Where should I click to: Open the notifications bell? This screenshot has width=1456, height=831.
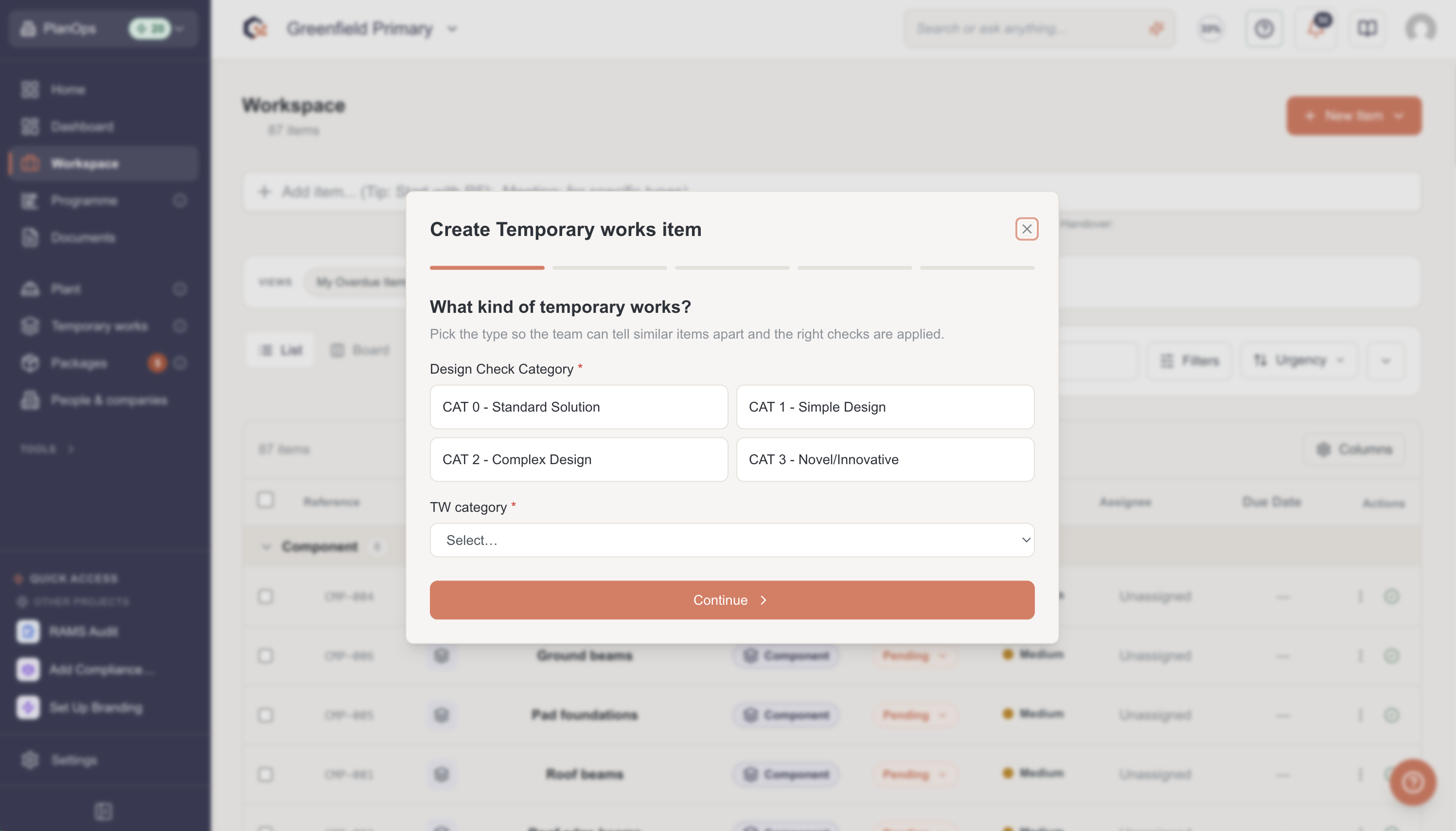pyautogui.click(x=1316, y=29)
